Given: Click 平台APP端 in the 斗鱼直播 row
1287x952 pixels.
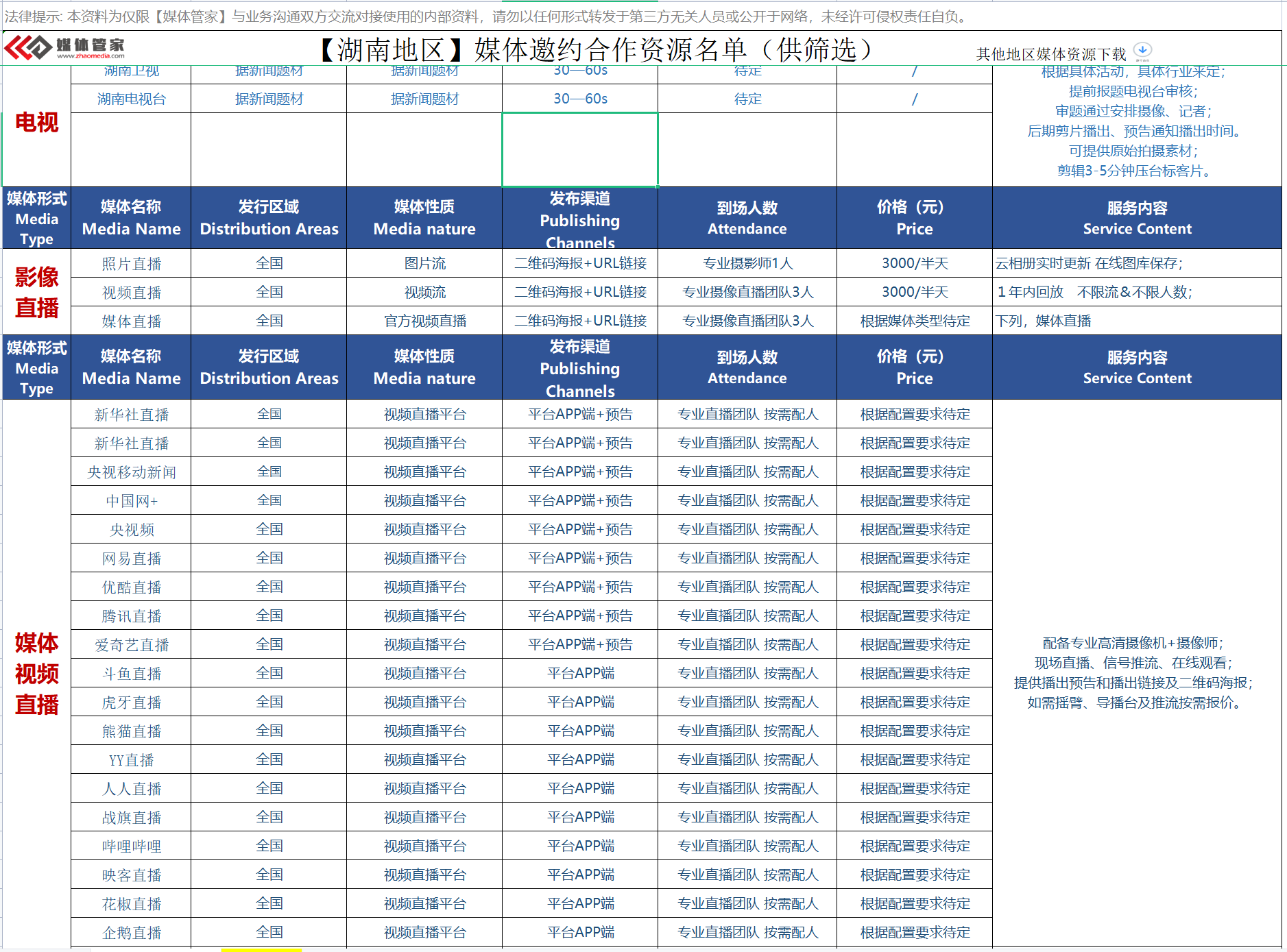Looking at the screenshot, I should 580,674.
